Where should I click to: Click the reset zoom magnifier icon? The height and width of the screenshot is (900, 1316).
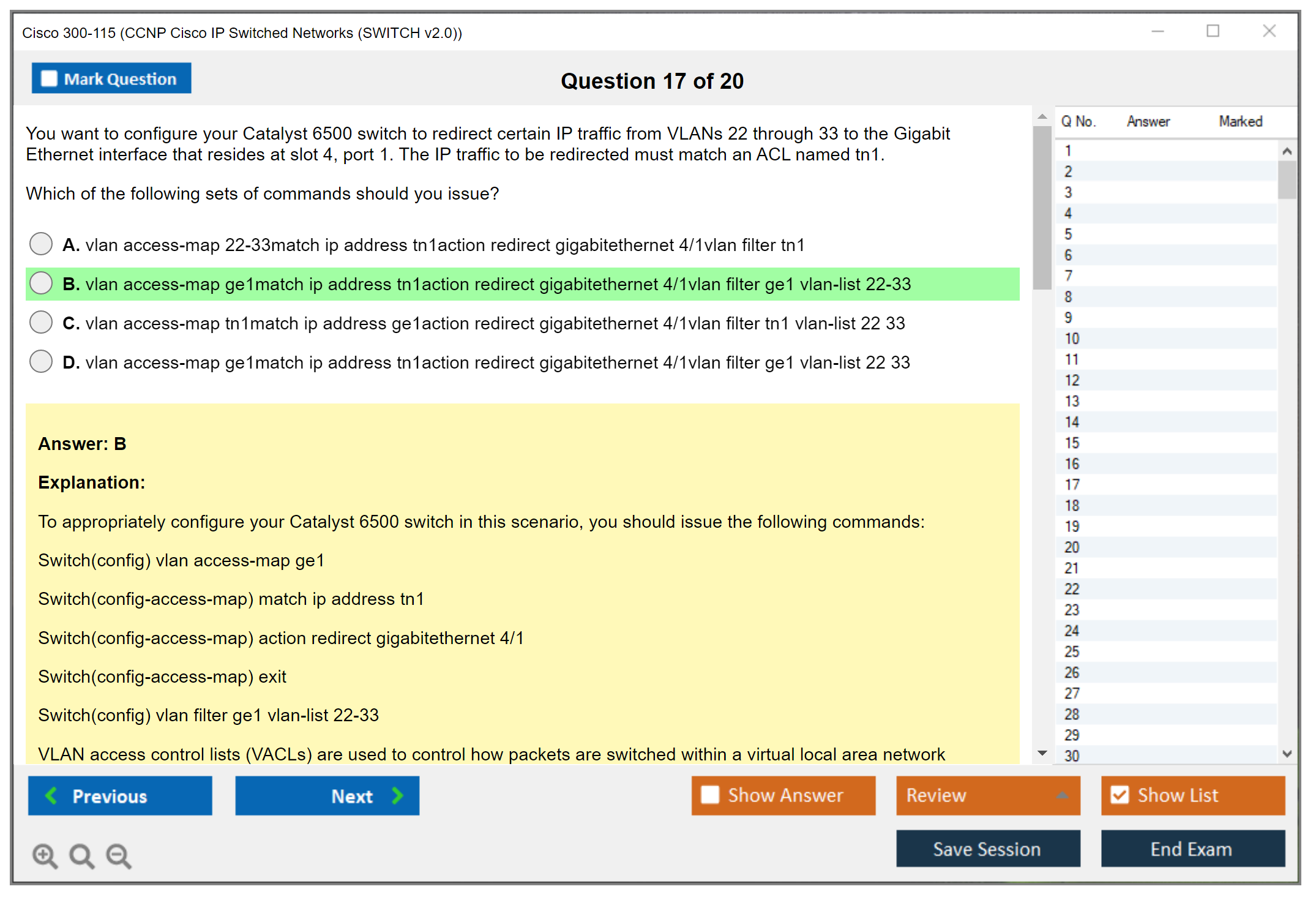[81, 855]
